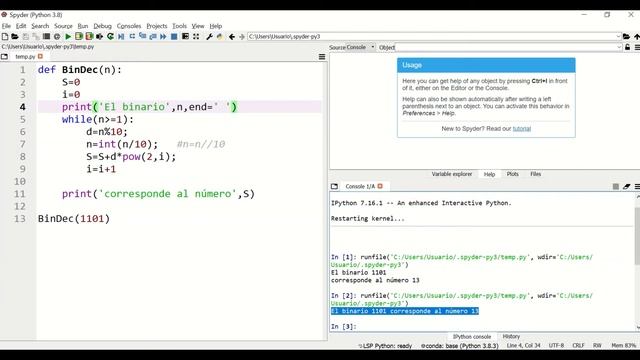Expand the Object combo box arrow

pos(619,47)
